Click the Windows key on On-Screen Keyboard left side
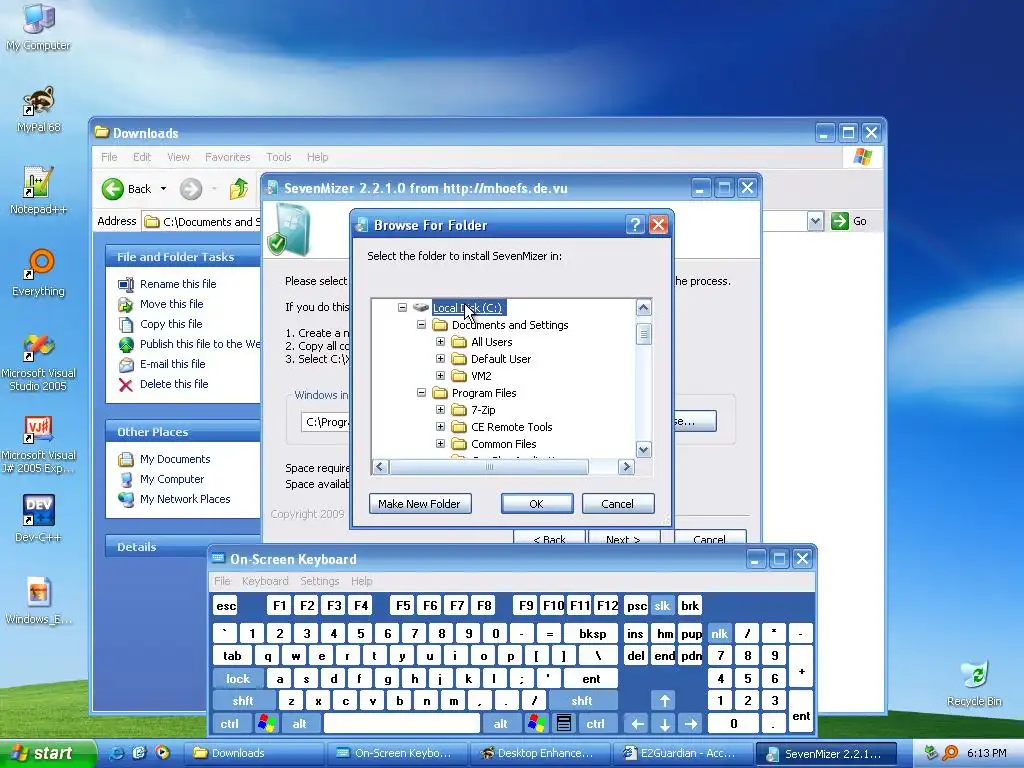Viewport: 1024px width, 768px height. 266,724
